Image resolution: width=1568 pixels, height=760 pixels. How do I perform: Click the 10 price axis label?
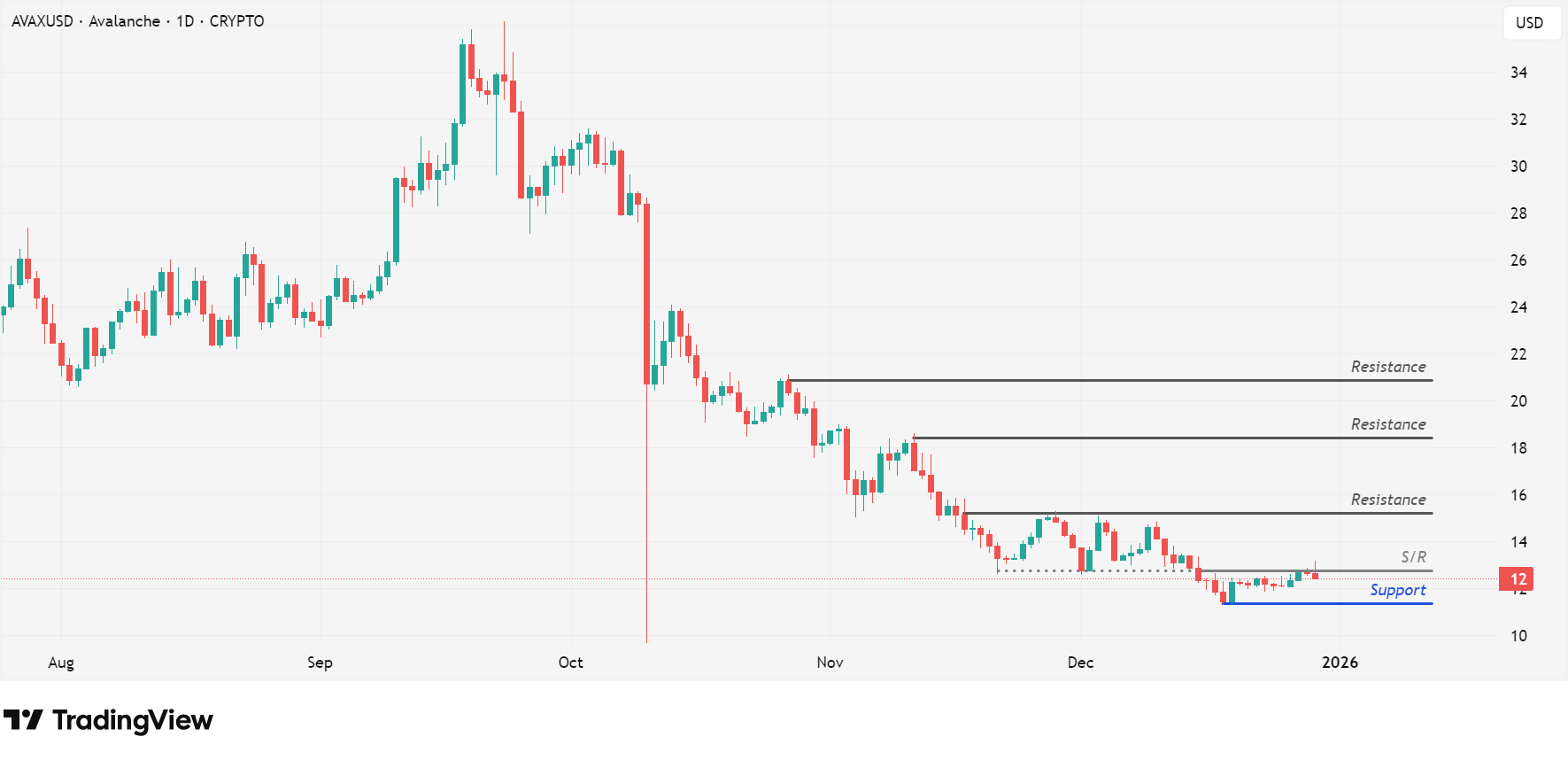click(1518, 636)
